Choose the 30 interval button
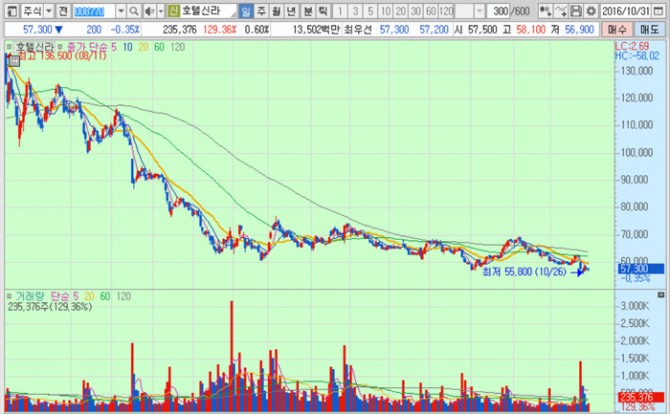Screen dimensions: 670x414 point(415,11)
